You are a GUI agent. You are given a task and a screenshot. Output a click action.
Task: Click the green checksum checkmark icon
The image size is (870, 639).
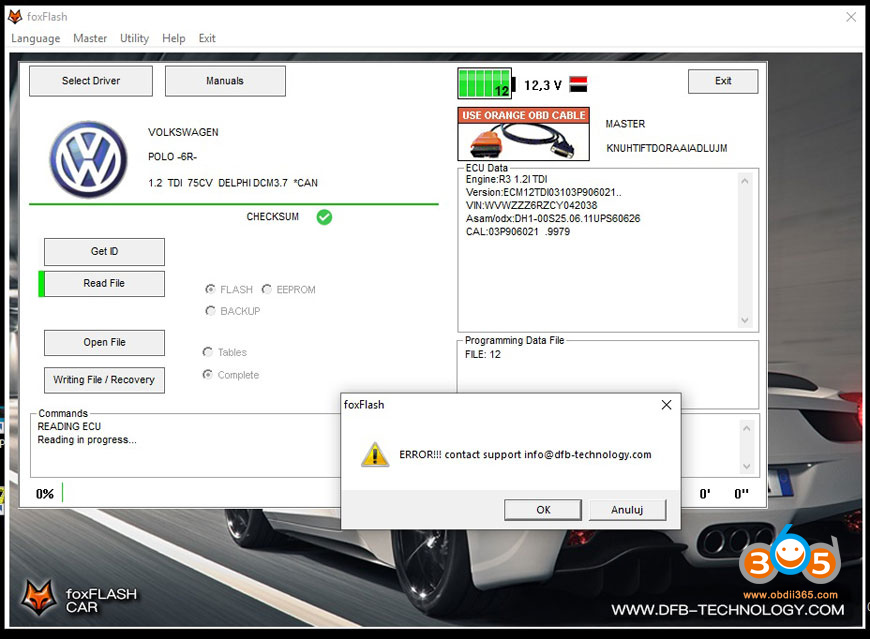[x=324, y=217]
